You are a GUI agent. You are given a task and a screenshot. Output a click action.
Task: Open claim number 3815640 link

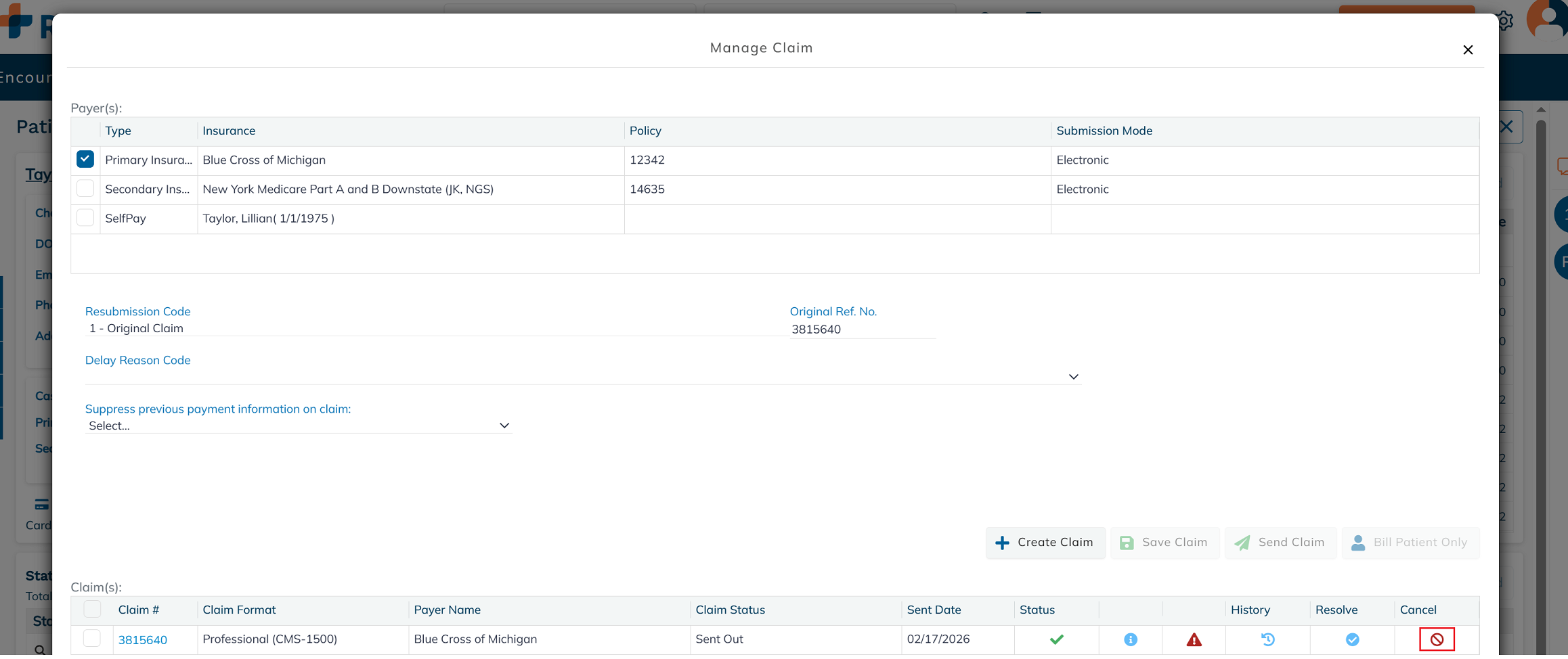click(x=142, y=640)
